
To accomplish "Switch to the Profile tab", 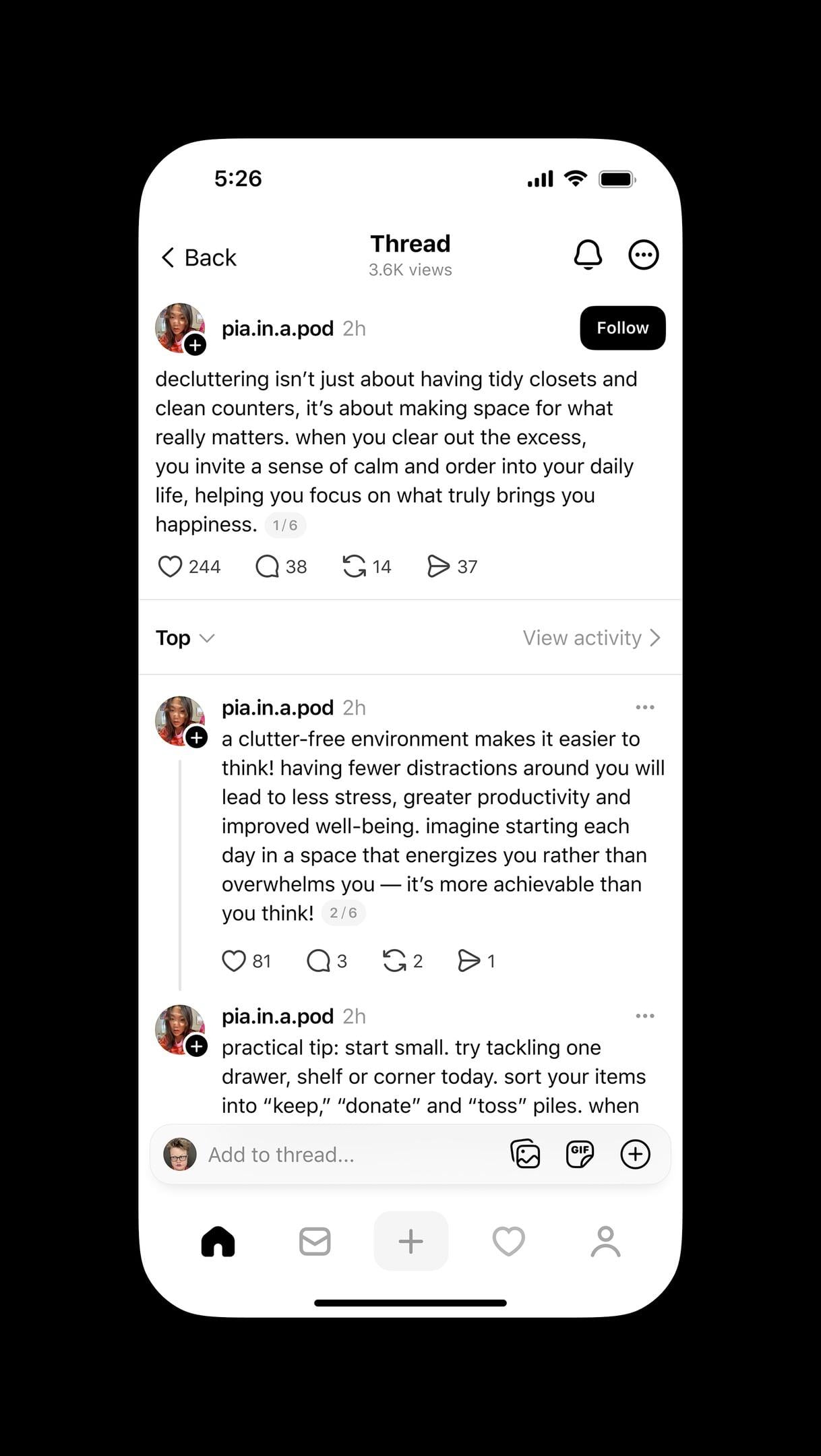I will [605, 1241].
